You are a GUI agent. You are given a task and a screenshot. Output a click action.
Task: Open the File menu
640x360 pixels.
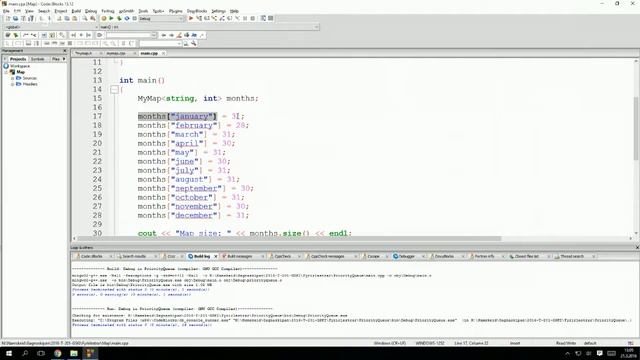pyautogui.click(x=6, y=11)
